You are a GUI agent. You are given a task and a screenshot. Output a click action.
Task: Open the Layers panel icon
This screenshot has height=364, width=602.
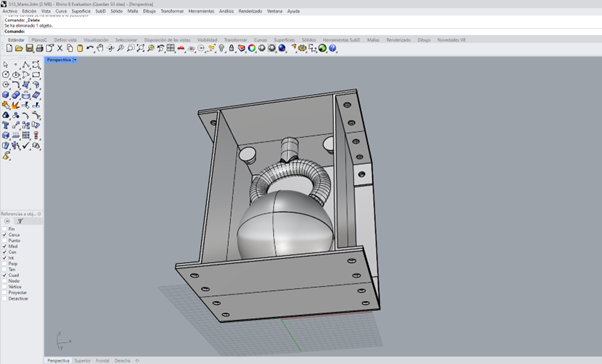(241, 48)
